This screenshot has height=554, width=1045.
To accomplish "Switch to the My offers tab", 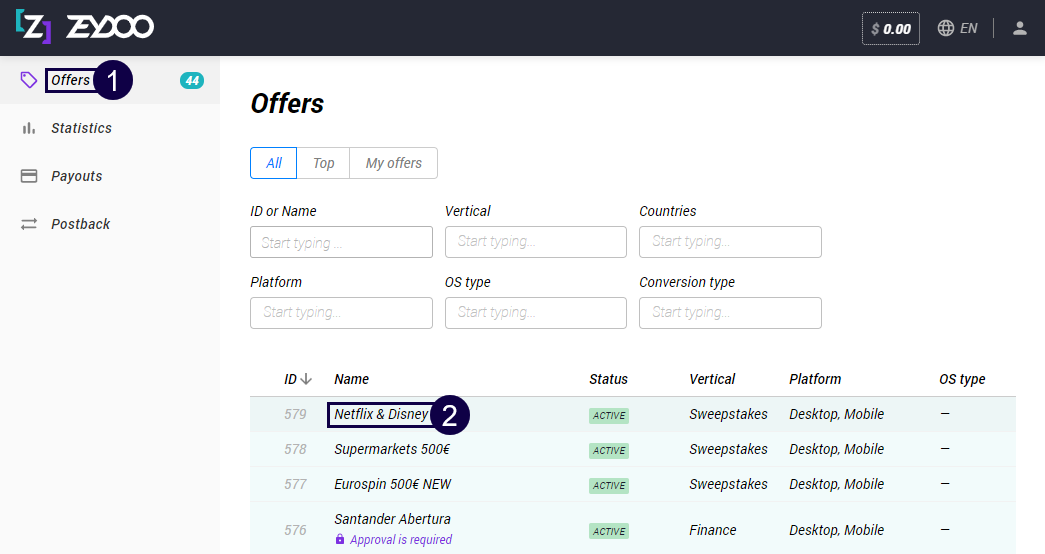I will coord(393,163).
